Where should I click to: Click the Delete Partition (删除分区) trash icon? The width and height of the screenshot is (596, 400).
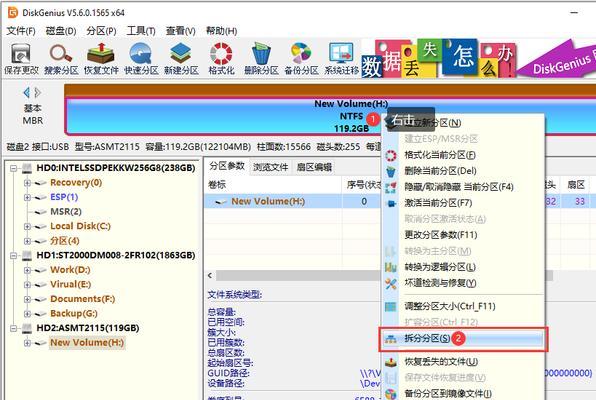pyautogui.click(x=262, y=59)
